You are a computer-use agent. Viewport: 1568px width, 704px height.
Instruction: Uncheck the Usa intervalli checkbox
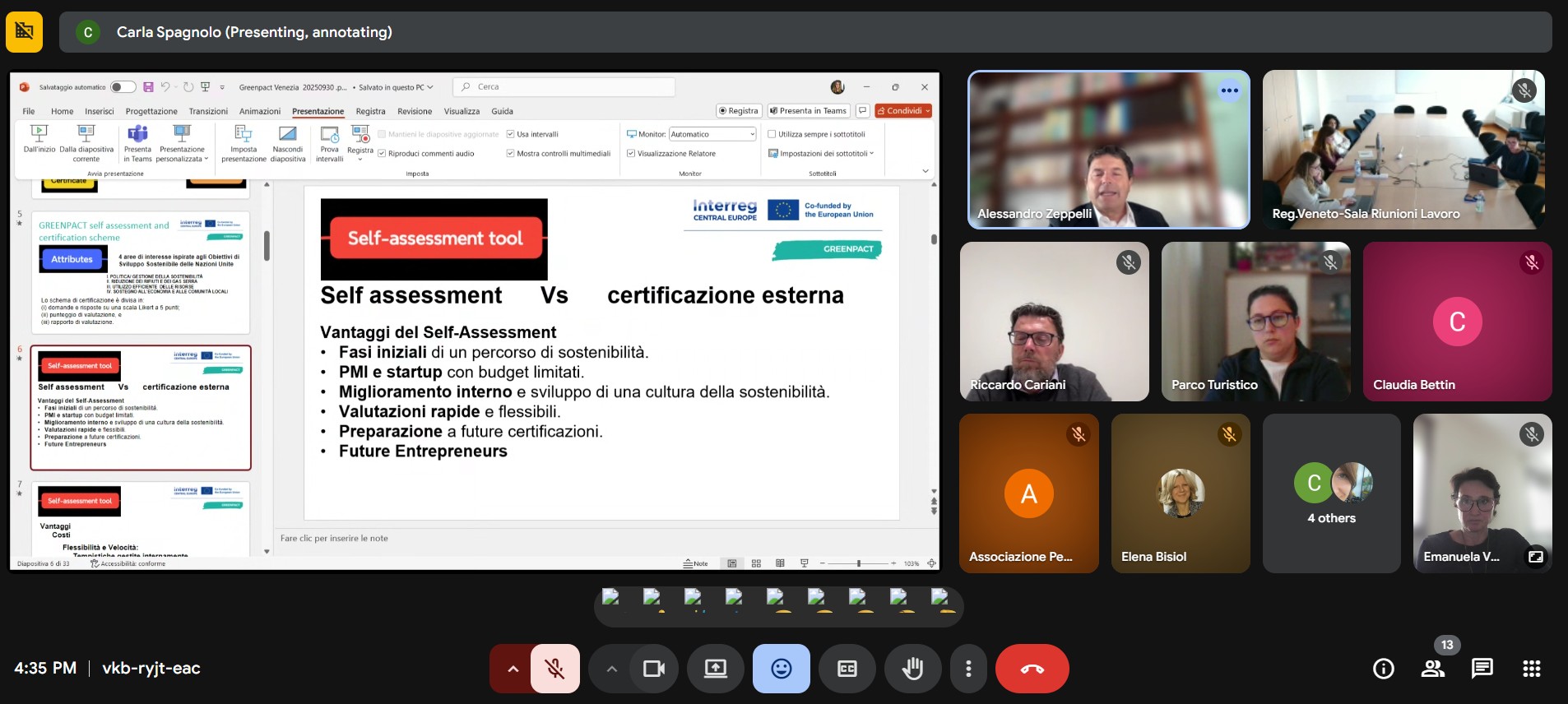tap(511, 134)
